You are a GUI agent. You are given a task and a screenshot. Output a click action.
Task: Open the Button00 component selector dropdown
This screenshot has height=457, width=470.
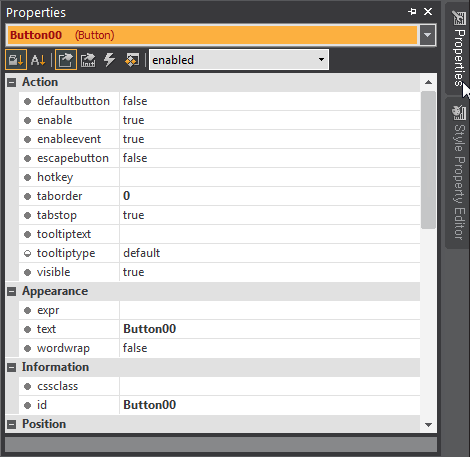point(427,35)
